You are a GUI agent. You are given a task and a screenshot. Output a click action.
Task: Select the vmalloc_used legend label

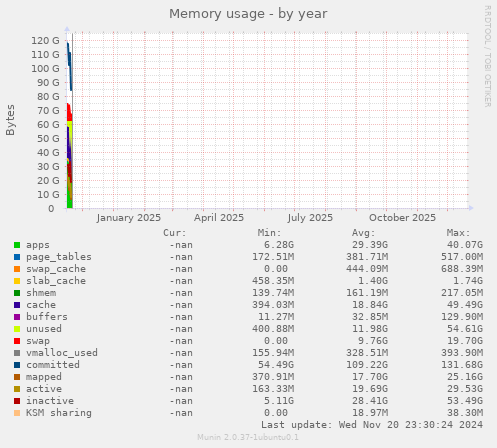point(62,353)
